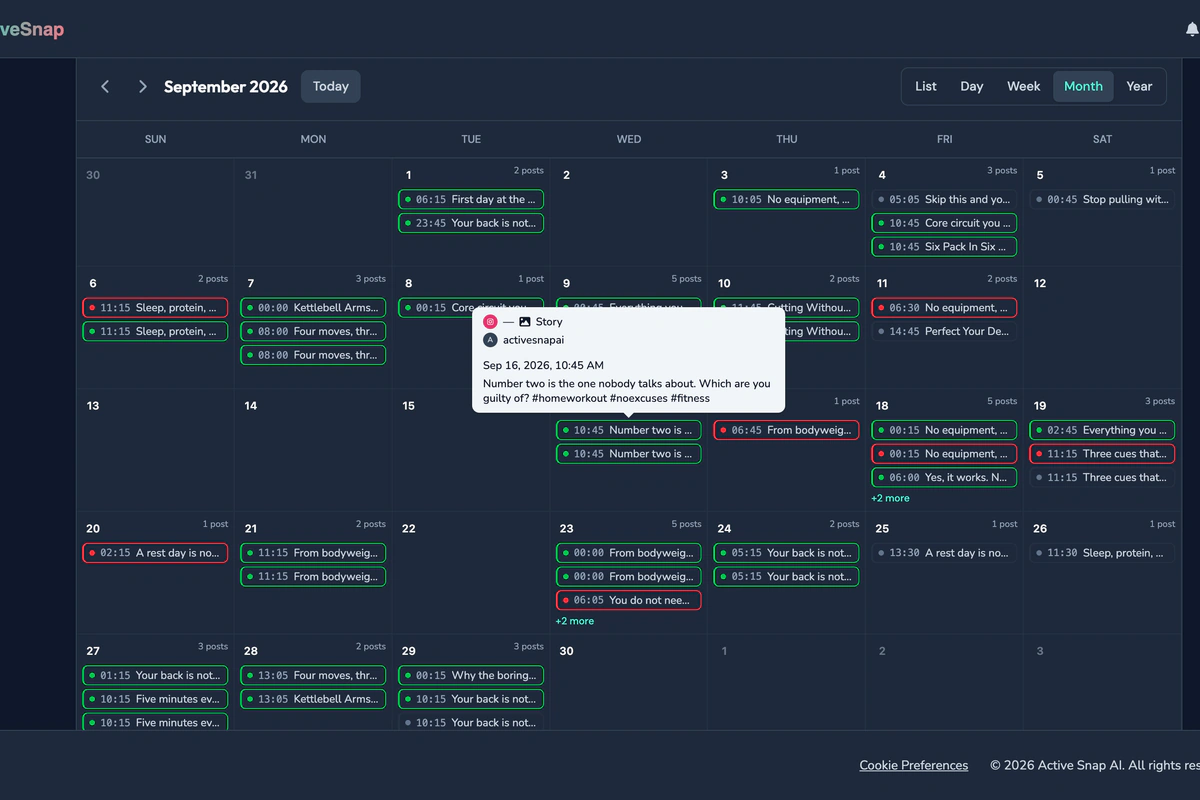Click the September 2026 title

click(x=226, y=87)
